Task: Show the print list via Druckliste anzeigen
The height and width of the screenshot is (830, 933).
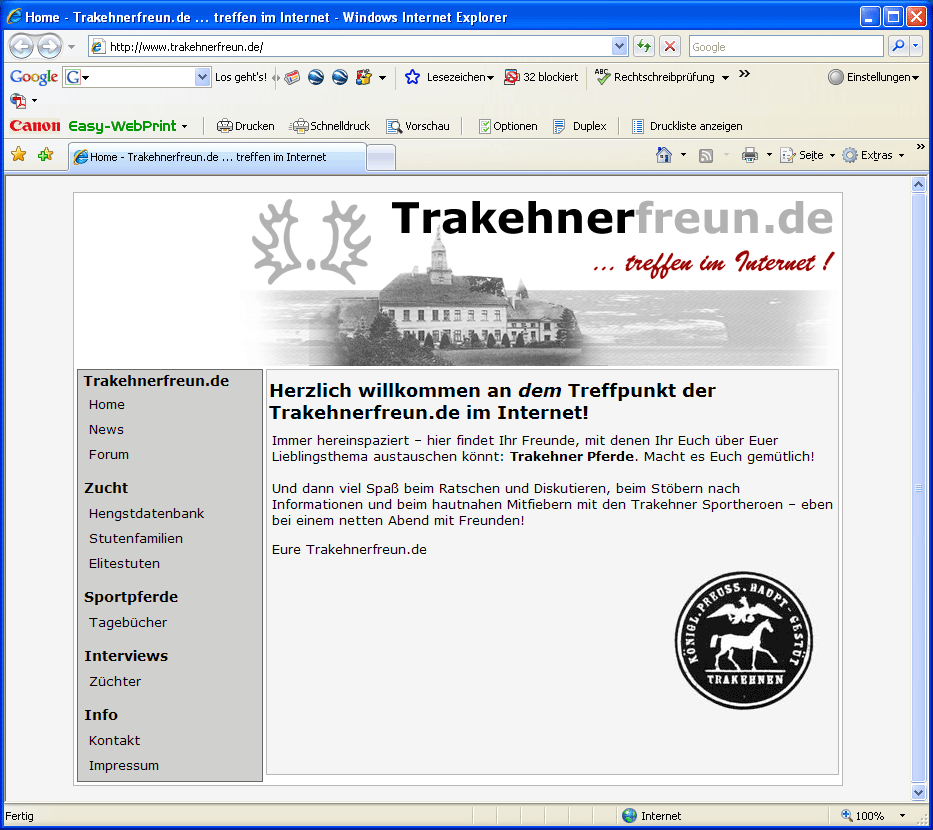Action: (687, 126)
